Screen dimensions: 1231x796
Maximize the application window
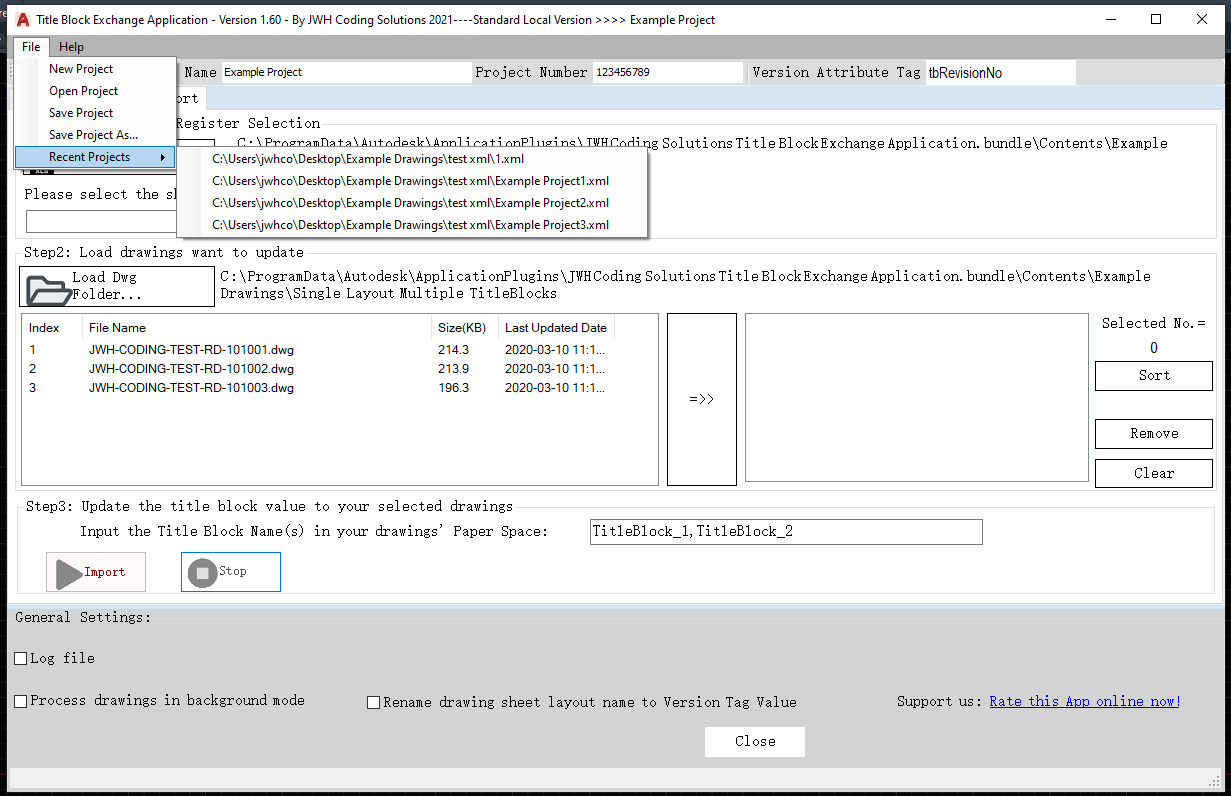coord(1156,19)
